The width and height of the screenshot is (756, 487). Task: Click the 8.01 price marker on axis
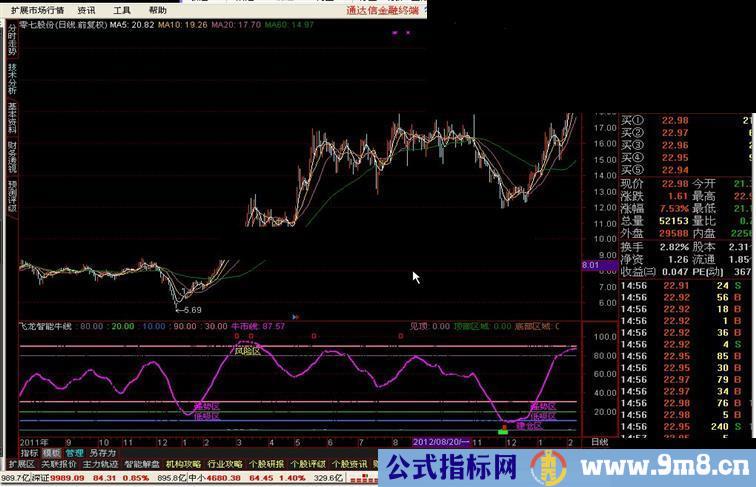coord(591,265)
